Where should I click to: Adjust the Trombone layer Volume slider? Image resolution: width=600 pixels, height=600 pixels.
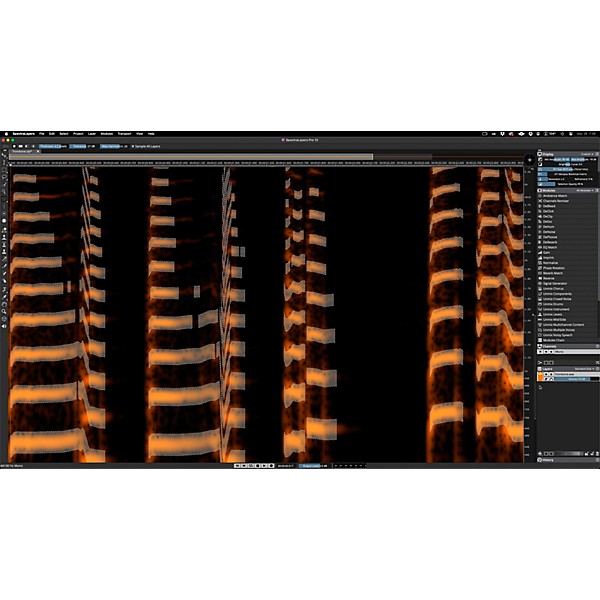(x=576, y=379)
